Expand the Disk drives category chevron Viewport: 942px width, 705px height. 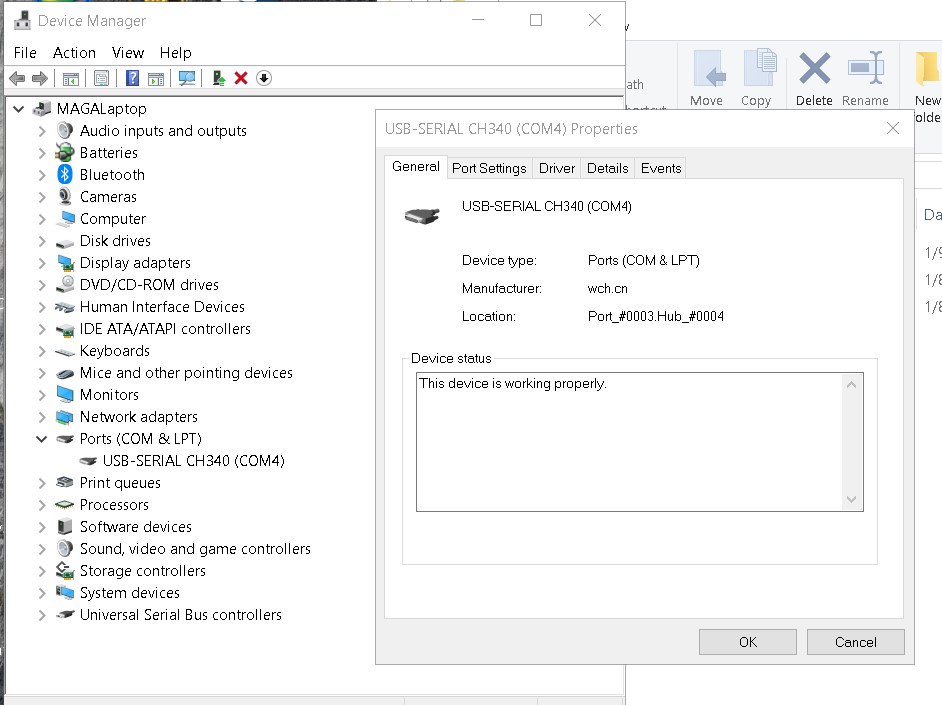click(42, 241)
